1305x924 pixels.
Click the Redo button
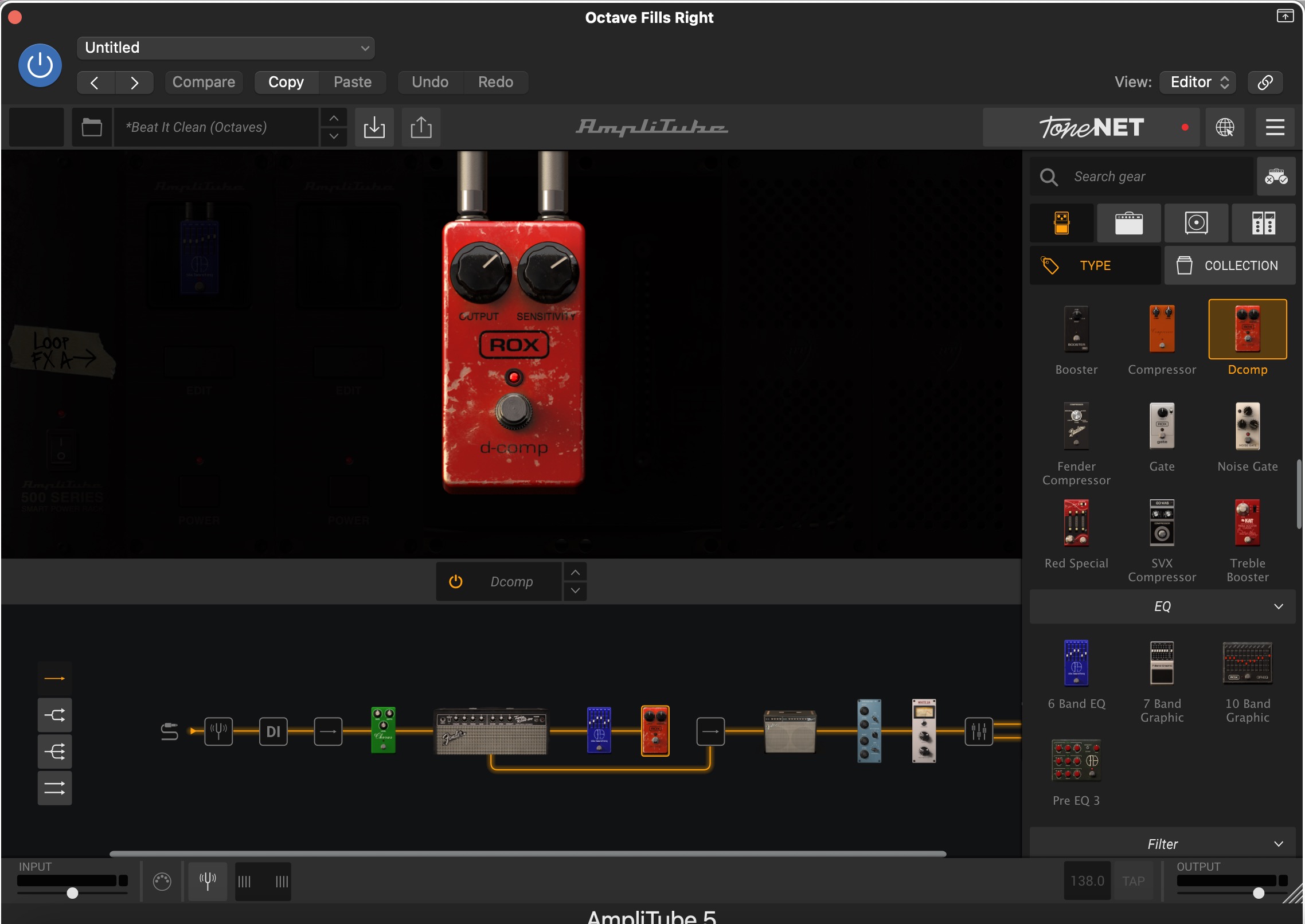pyautogui.click(x=495, y=83)
